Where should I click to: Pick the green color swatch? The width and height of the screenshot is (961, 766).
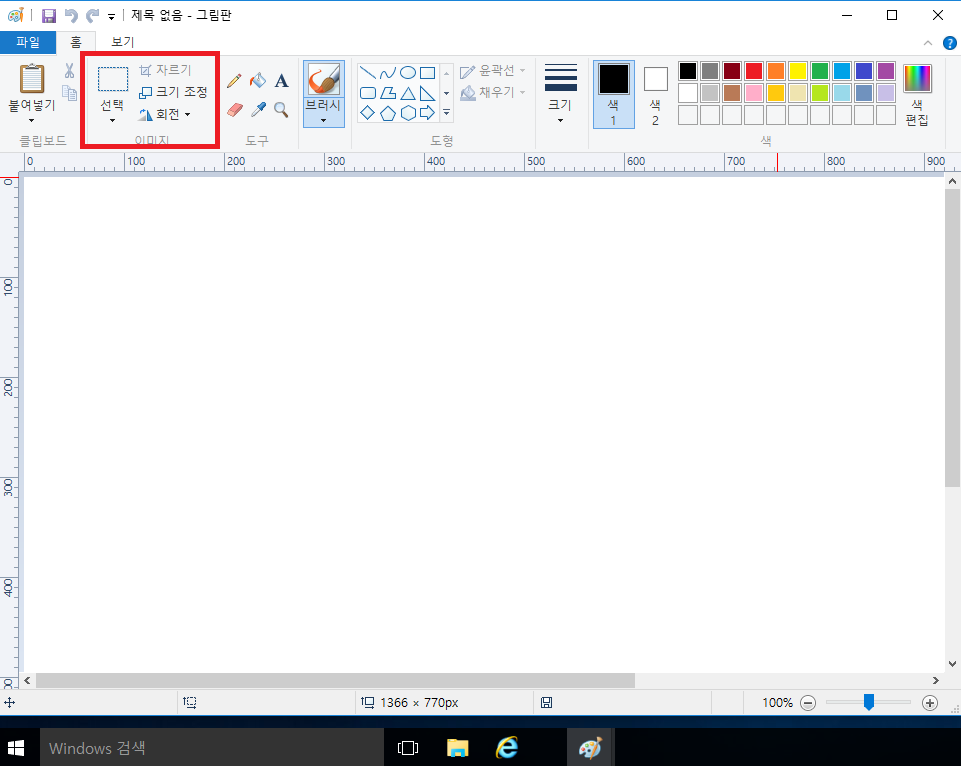[820, 71]
